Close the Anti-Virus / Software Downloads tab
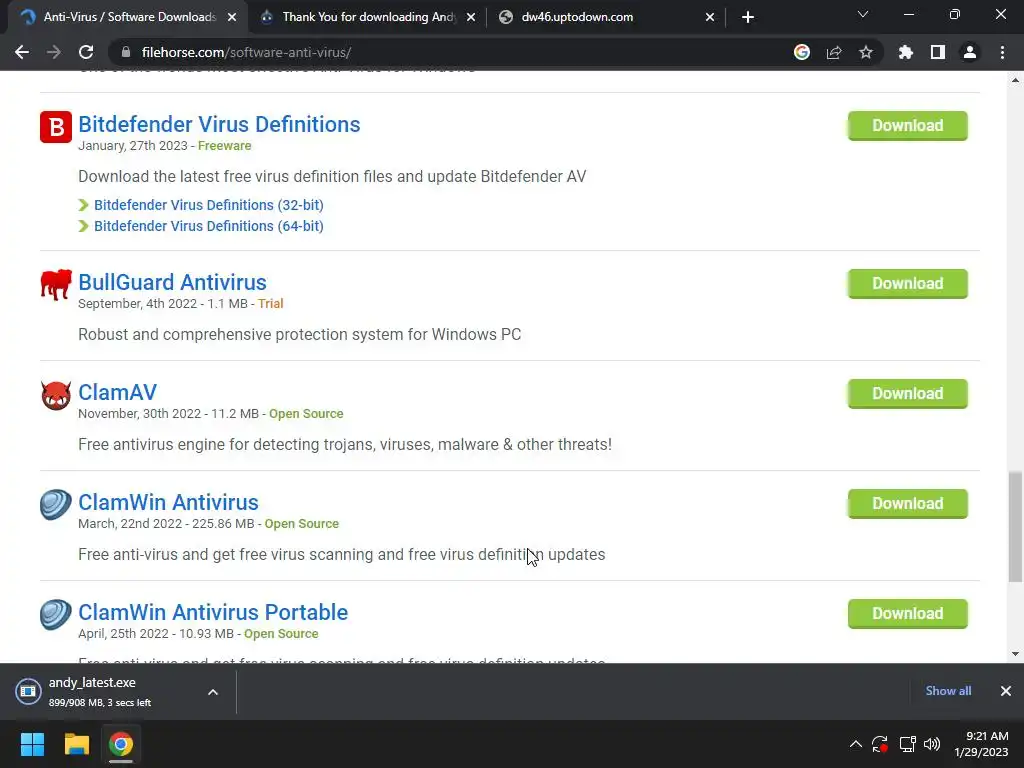1024x768 pixels. 232,17
